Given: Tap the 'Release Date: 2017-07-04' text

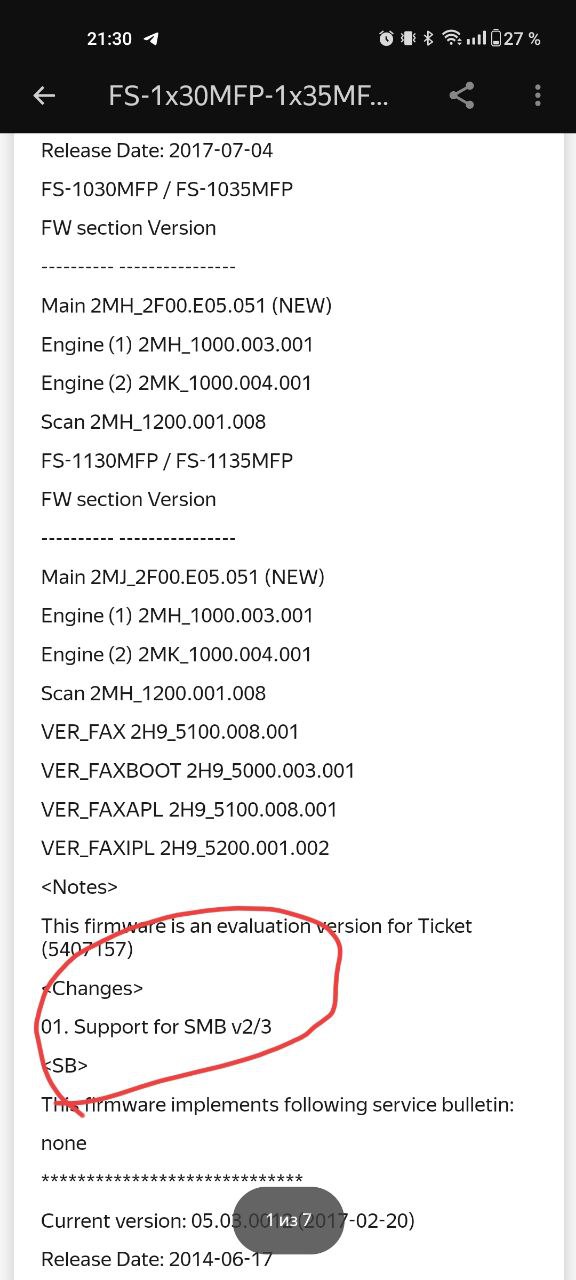Looking at the screenshot, I should coord(157,151).
